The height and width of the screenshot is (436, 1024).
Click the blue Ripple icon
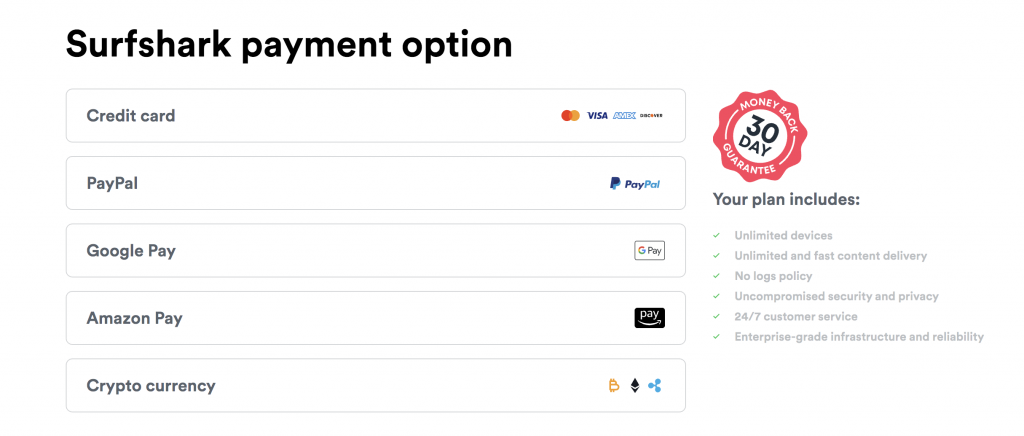[654, 386]
